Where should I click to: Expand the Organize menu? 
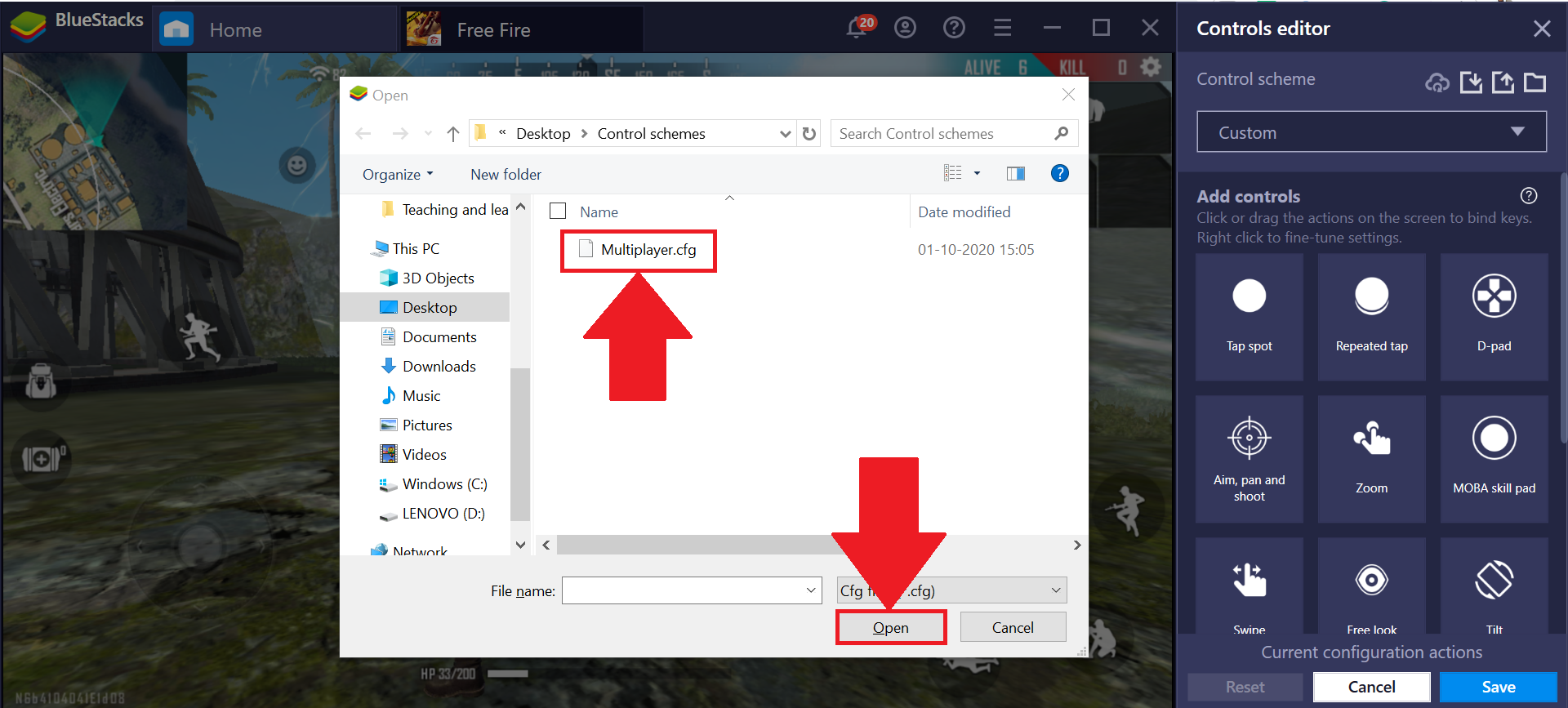click(x=398, y=174)
